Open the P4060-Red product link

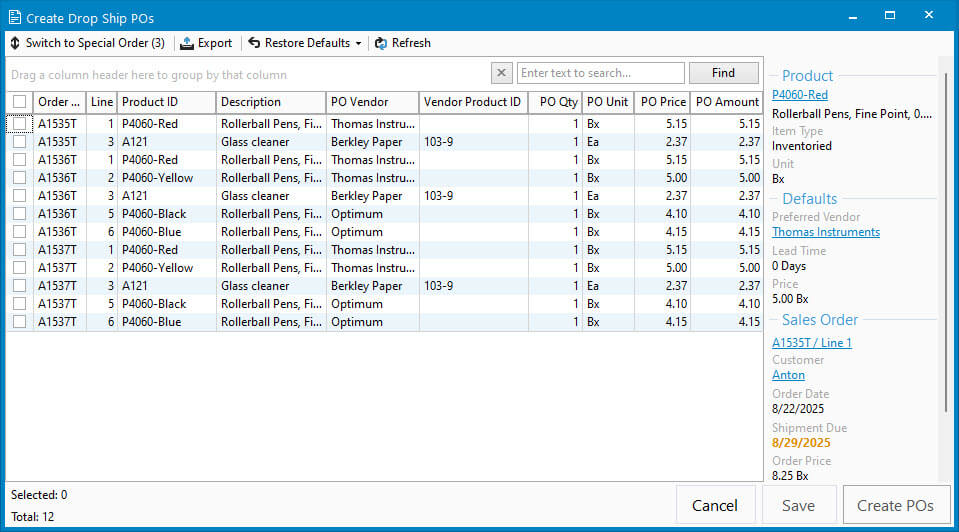pos(800,95)
